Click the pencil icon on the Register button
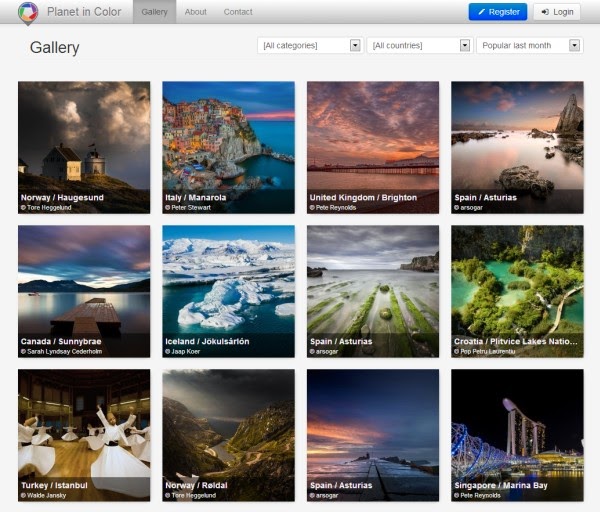The image size is (600, 512). [481, 12]
